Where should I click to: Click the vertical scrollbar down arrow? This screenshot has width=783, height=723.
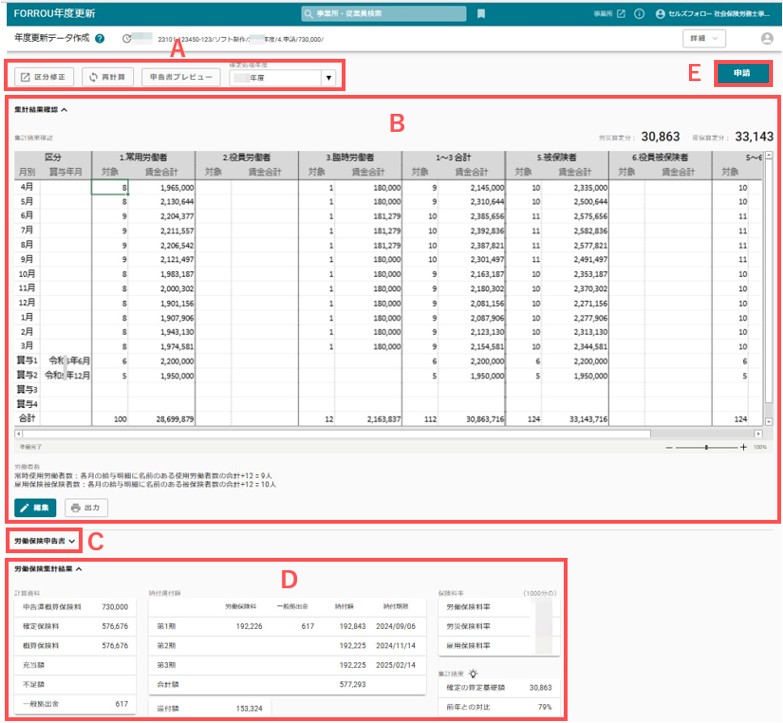click(769, 421)
